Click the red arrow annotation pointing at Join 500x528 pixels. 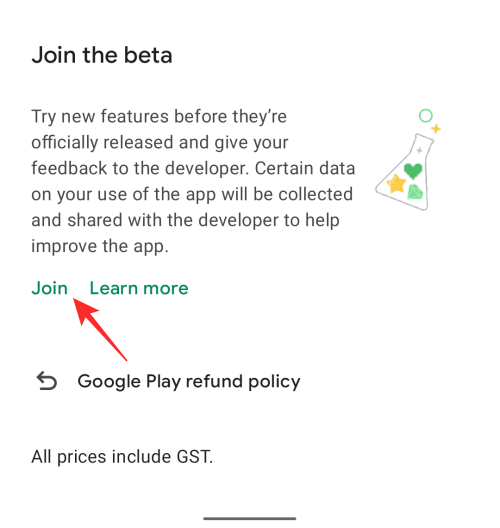click(100, 329)
